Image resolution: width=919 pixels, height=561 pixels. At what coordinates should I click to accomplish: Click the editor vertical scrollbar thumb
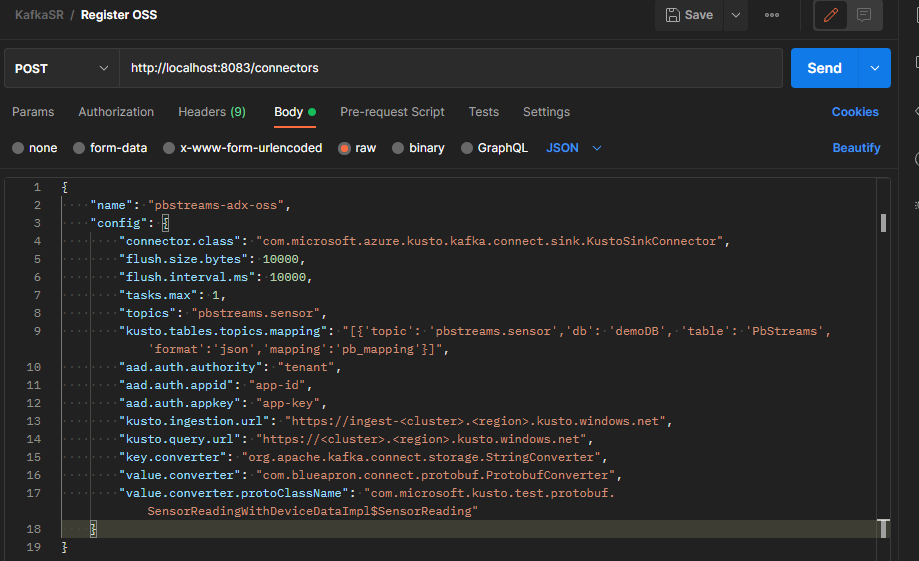pos(883,223)
